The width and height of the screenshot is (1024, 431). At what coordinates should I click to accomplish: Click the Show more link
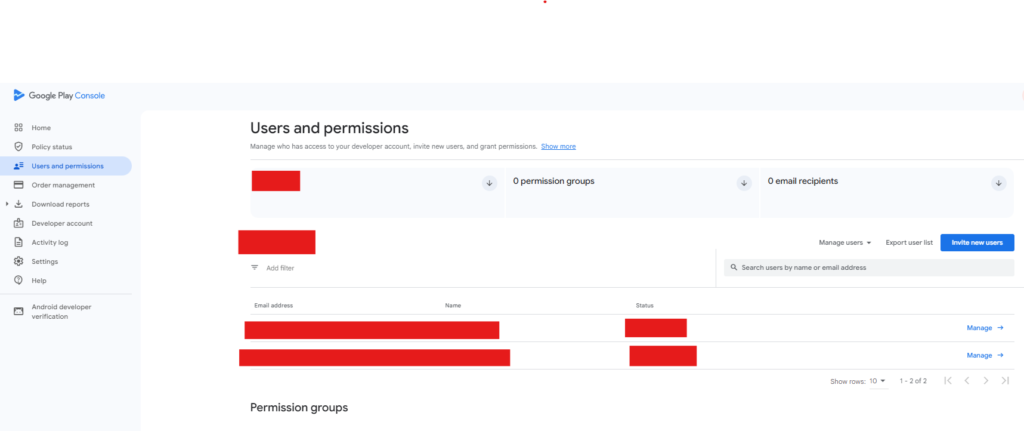(x=558, y=147)
